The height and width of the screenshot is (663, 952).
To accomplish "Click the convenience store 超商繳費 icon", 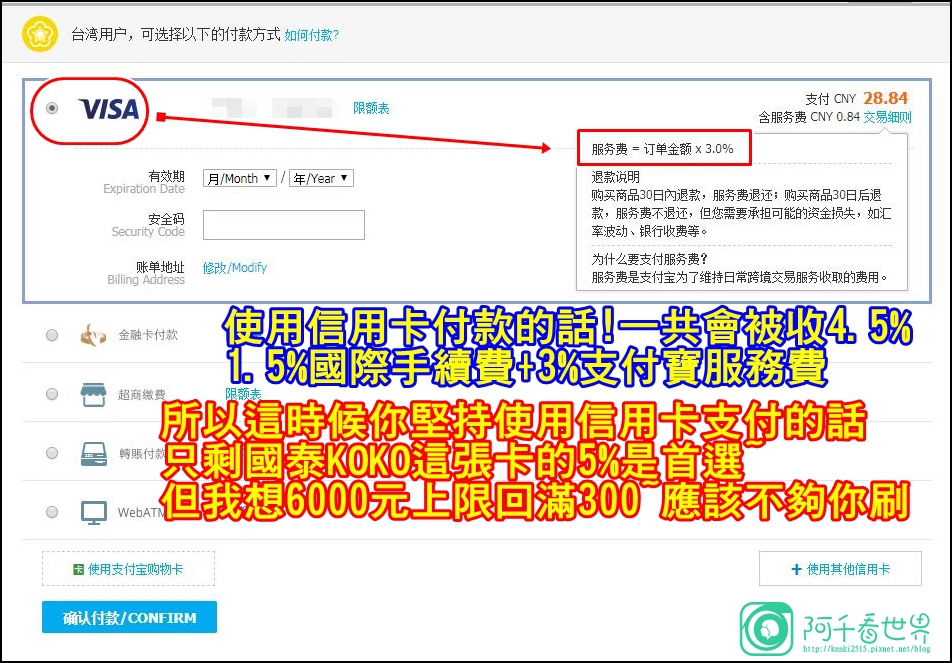I will 94,395.
